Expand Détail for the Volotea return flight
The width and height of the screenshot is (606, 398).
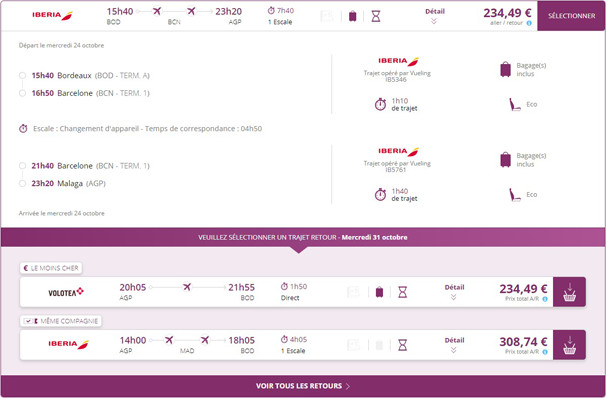click(x=454, y=292)
